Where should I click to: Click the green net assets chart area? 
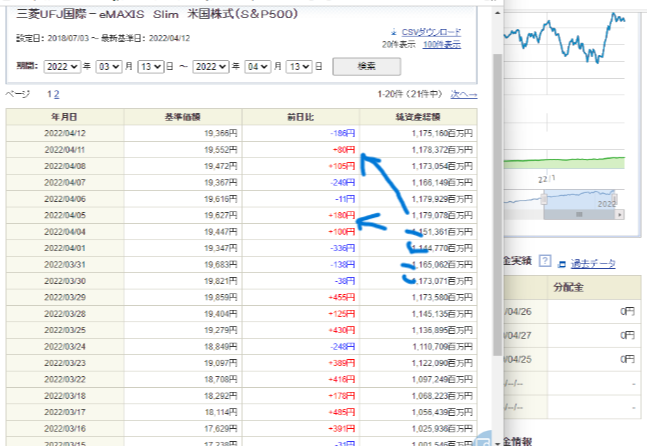pos(564,163)
